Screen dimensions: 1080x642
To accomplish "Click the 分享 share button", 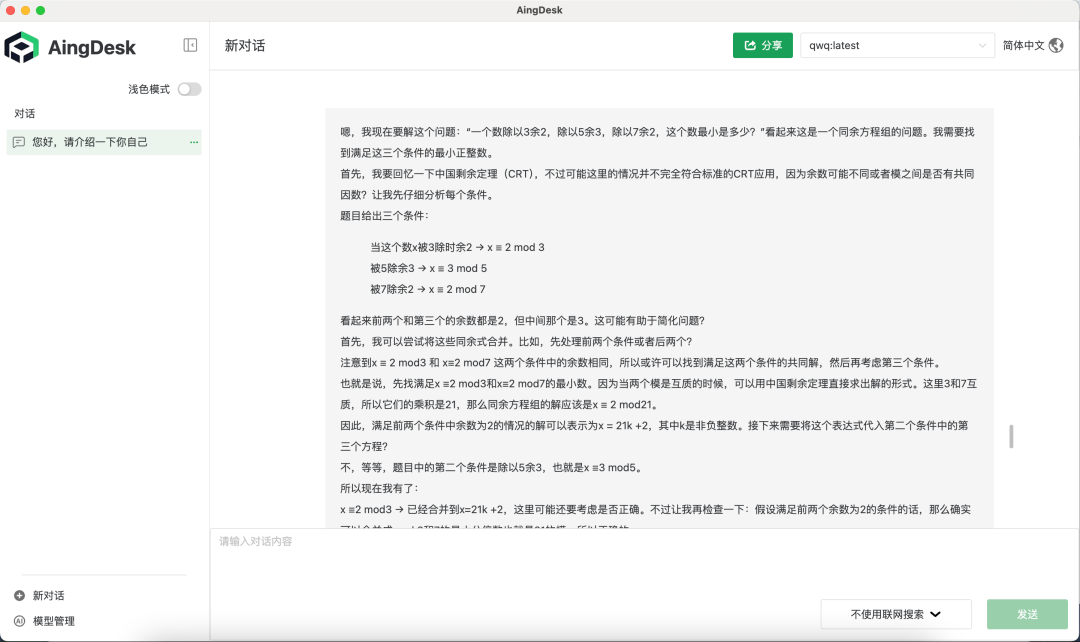I will (762, 45).
